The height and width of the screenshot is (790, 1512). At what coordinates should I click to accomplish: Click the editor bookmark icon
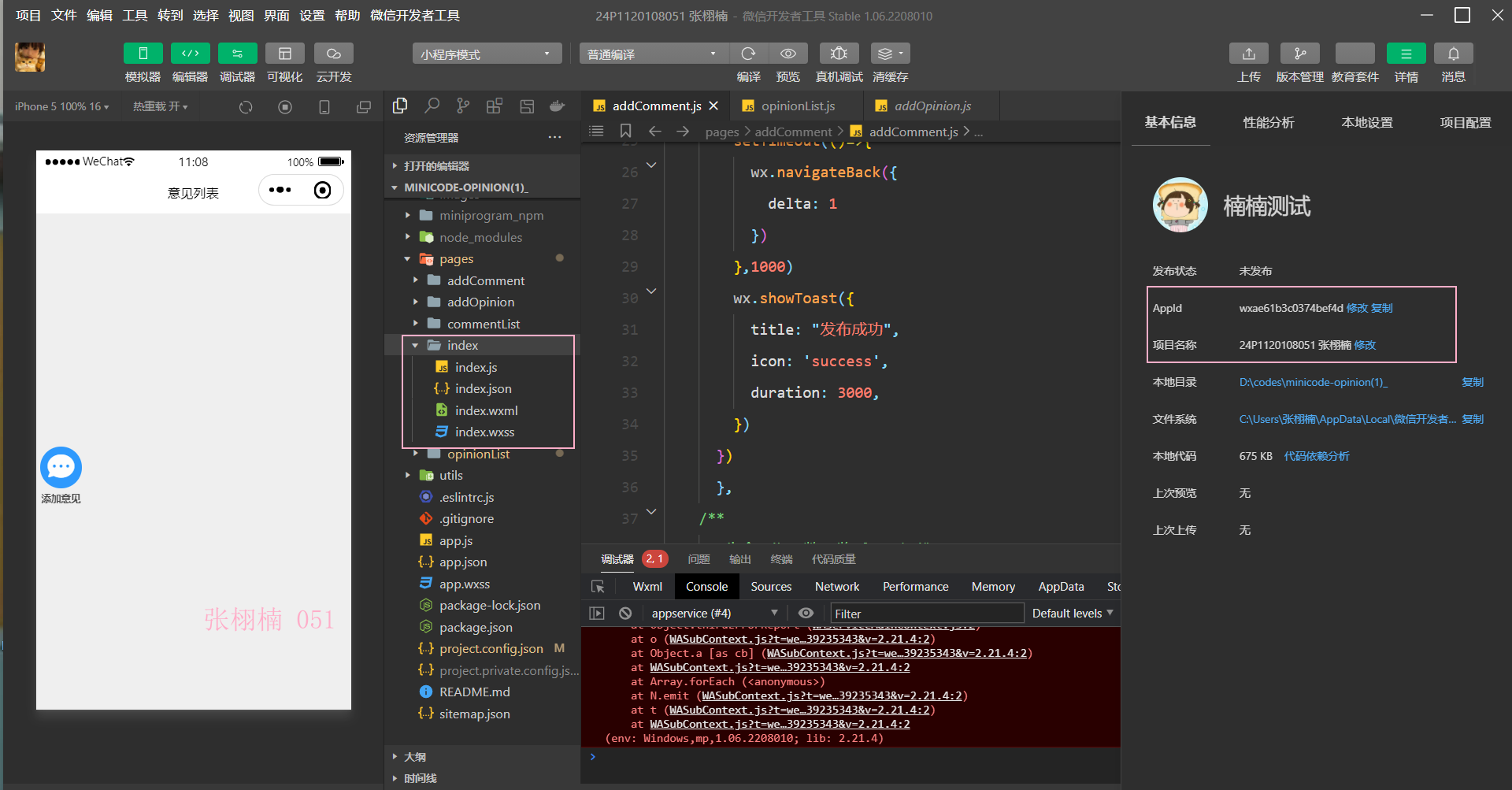pos(625,131)
